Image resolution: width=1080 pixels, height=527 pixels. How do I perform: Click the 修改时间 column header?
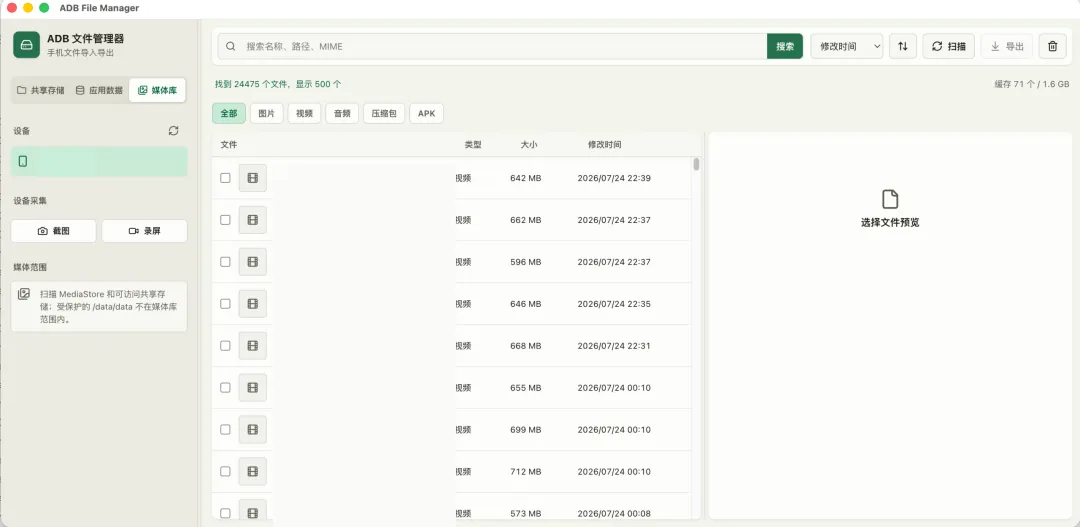point(604,145)
